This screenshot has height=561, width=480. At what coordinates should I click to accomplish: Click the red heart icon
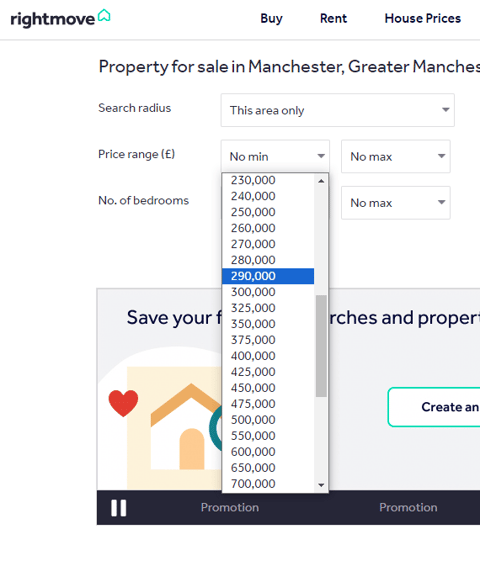tap(123, 403)
